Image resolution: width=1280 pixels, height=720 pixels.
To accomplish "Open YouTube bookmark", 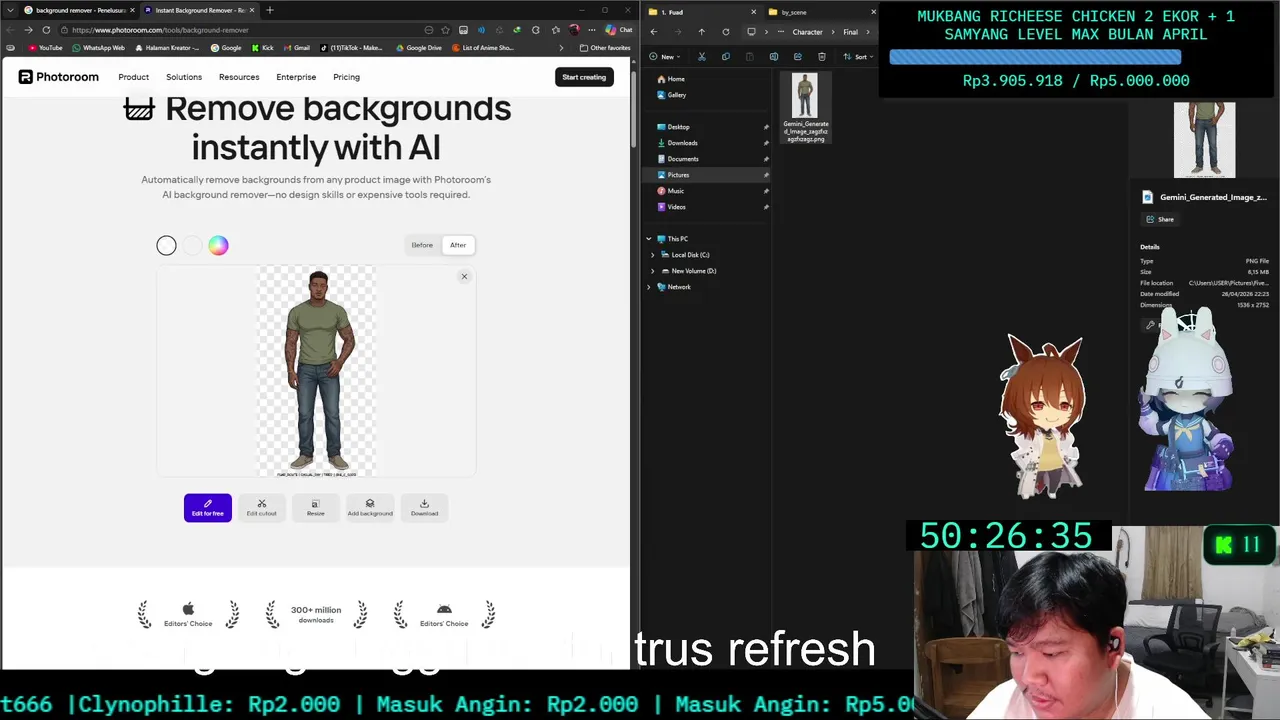I will coord(44,48).
